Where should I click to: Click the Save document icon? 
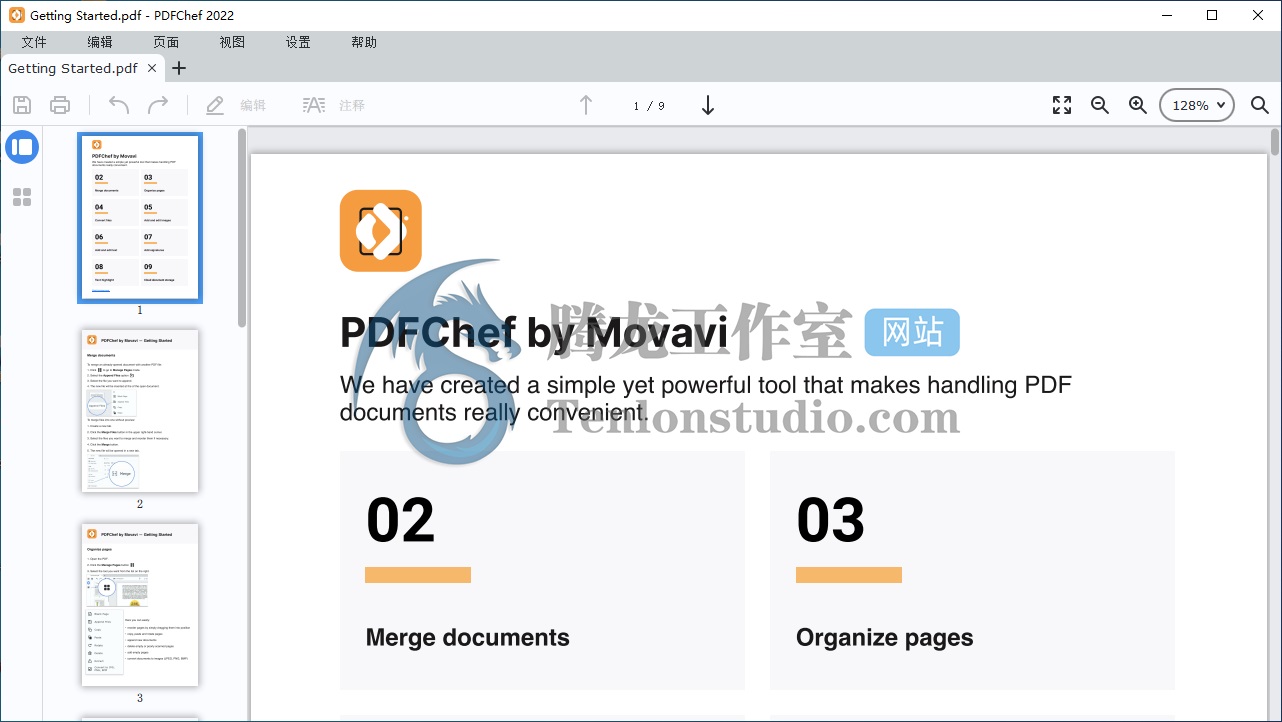[x=22, y=105]
